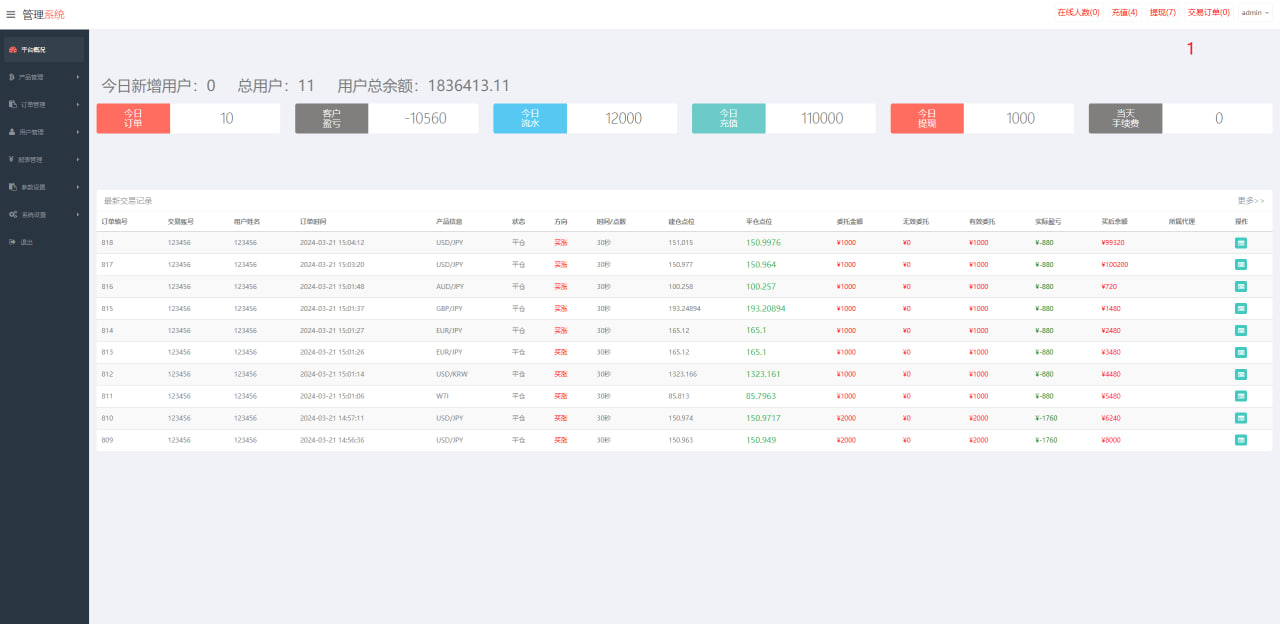Click the 产品信息 column header
The width and height of the screenshot is (1280, 624).
click(x=449, y=221)
